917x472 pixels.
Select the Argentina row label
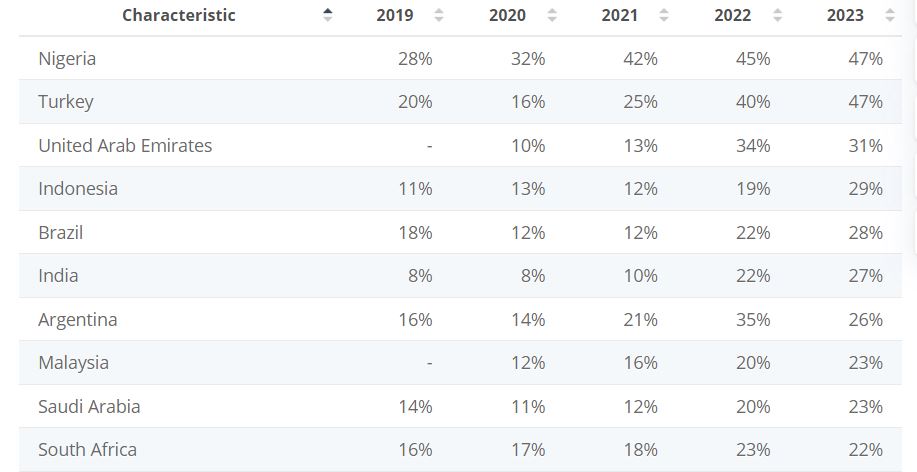[x=77, y=320]
